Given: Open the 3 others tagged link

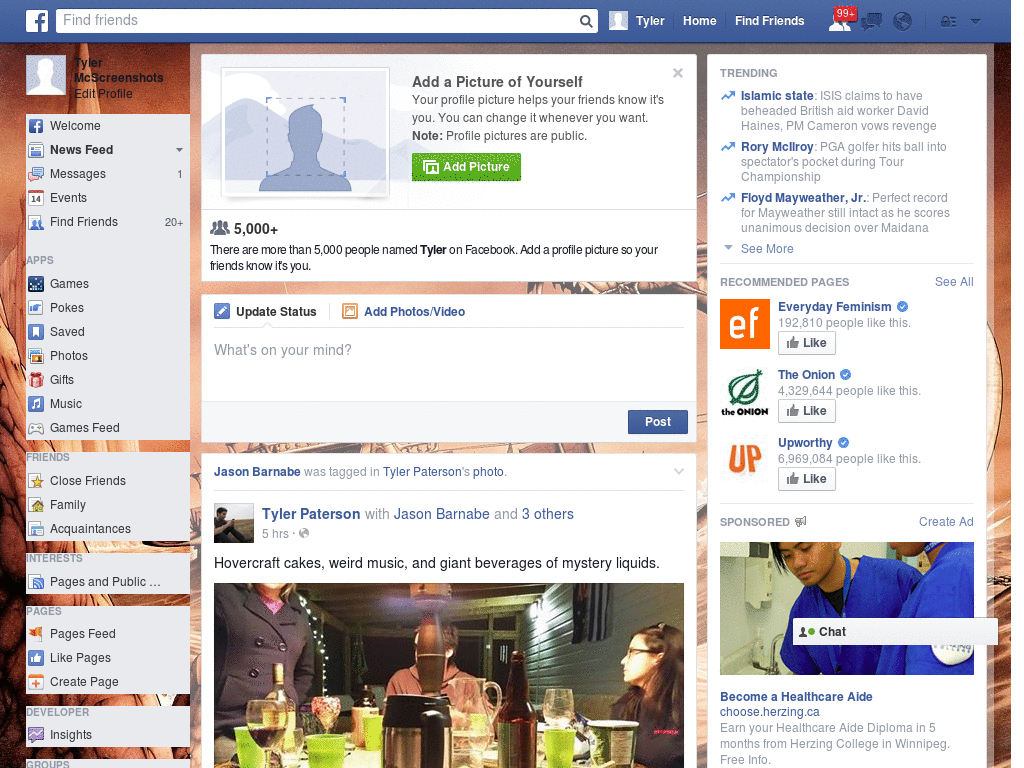Looking at the screenshot, I should point(547,514).
